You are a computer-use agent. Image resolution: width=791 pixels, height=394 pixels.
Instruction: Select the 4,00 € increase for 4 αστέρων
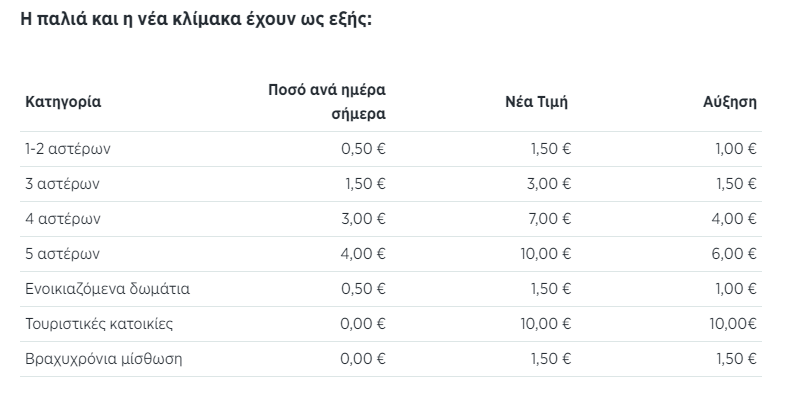click(x=734, y=218)
